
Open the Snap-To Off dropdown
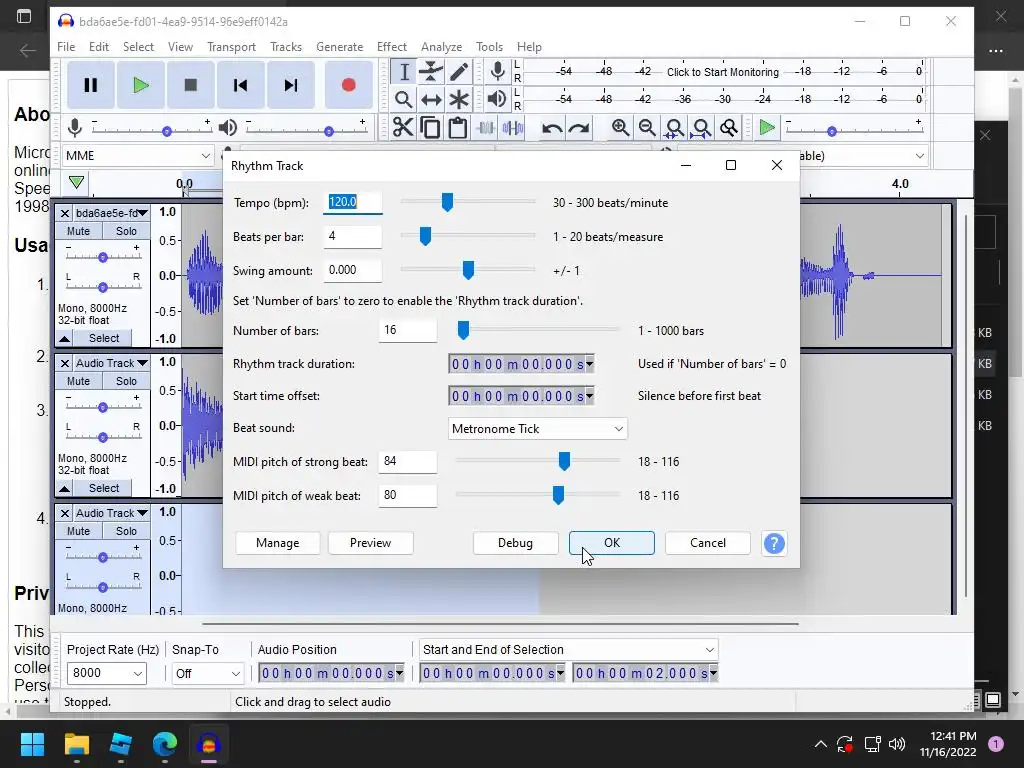click(x=208, y=673)
